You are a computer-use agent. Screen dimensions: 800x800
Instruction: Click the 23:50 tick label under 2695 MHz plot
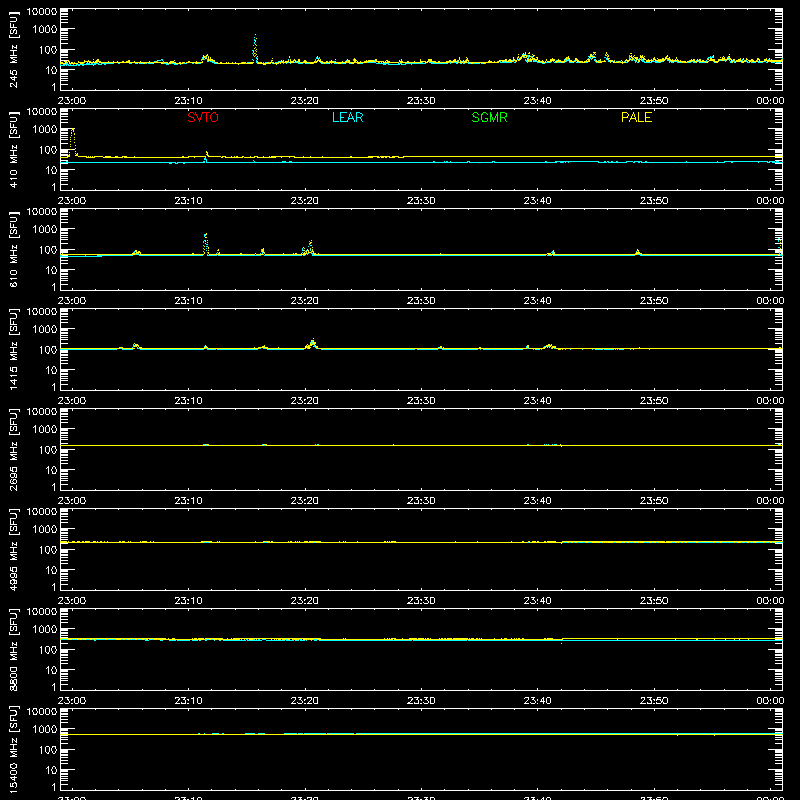[x=654, y=501]
